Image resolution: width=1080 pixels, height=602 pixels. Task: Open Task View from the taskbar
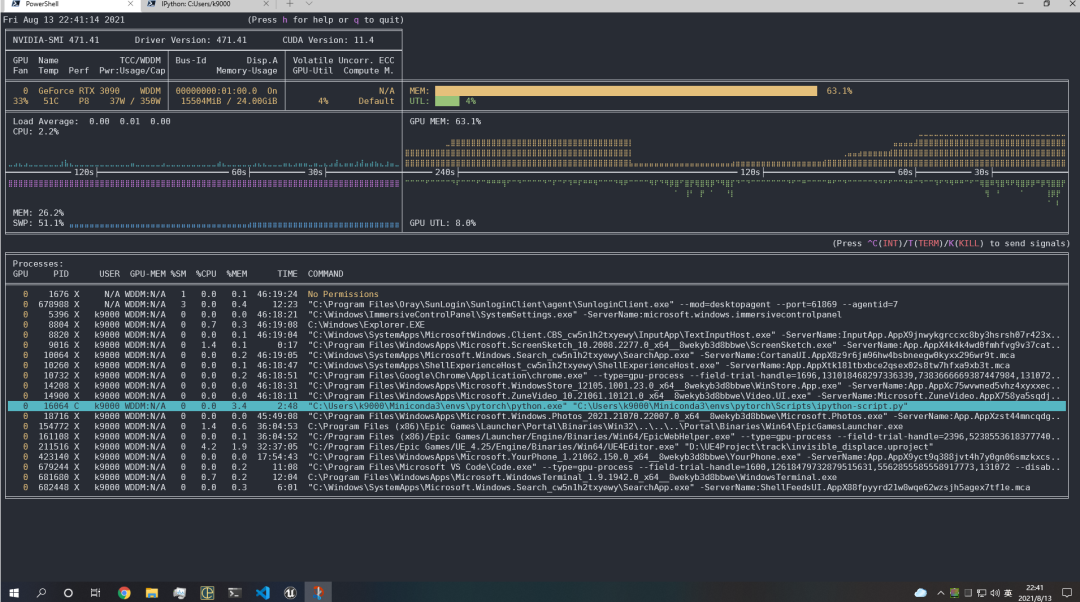point(96,592)
